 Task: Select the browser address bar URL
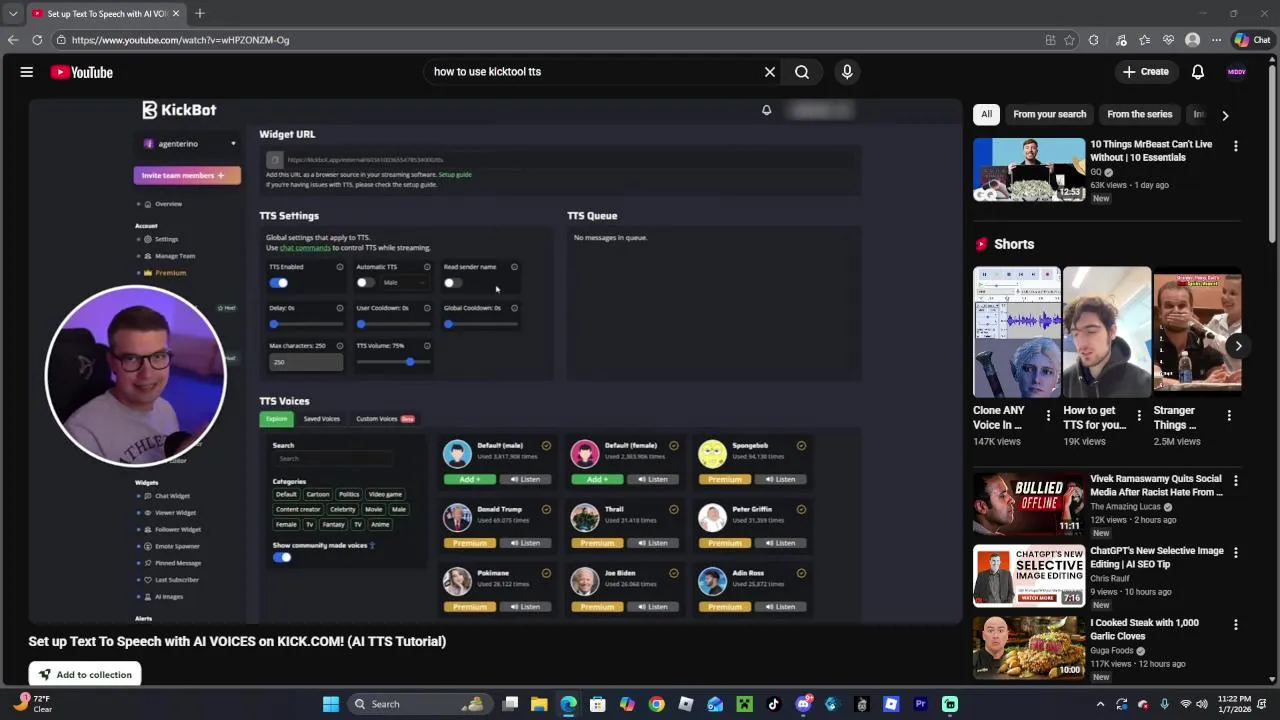pos(180,40)
